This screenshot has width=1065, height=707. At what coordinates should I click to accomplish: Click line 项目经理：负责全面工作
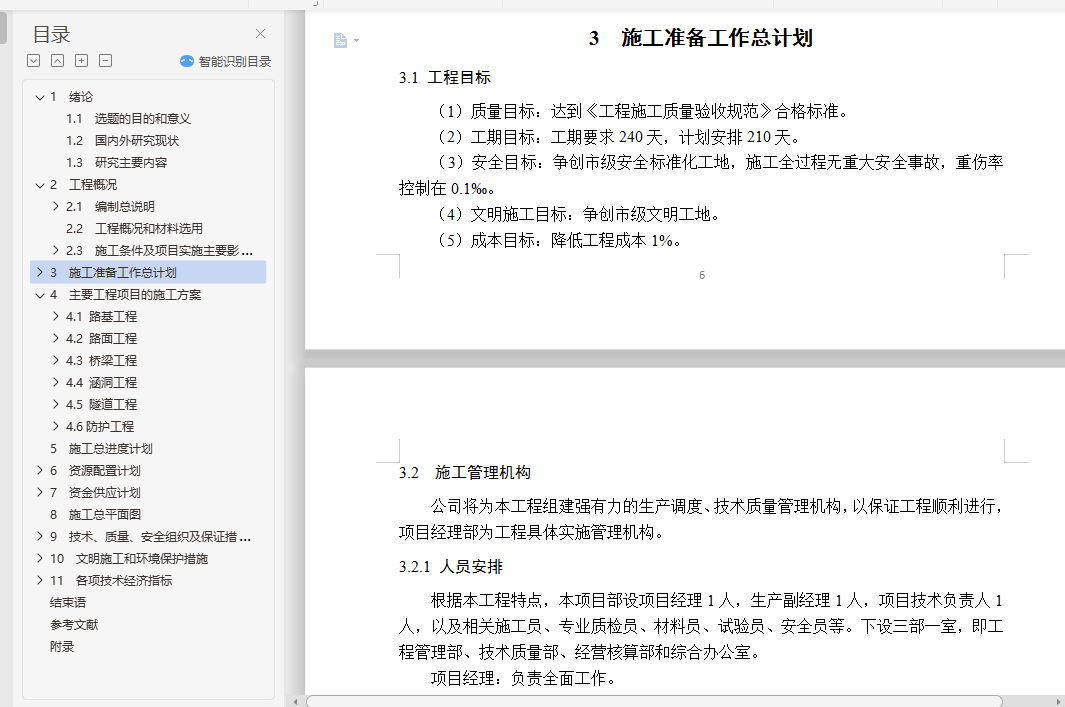(523, 678)
